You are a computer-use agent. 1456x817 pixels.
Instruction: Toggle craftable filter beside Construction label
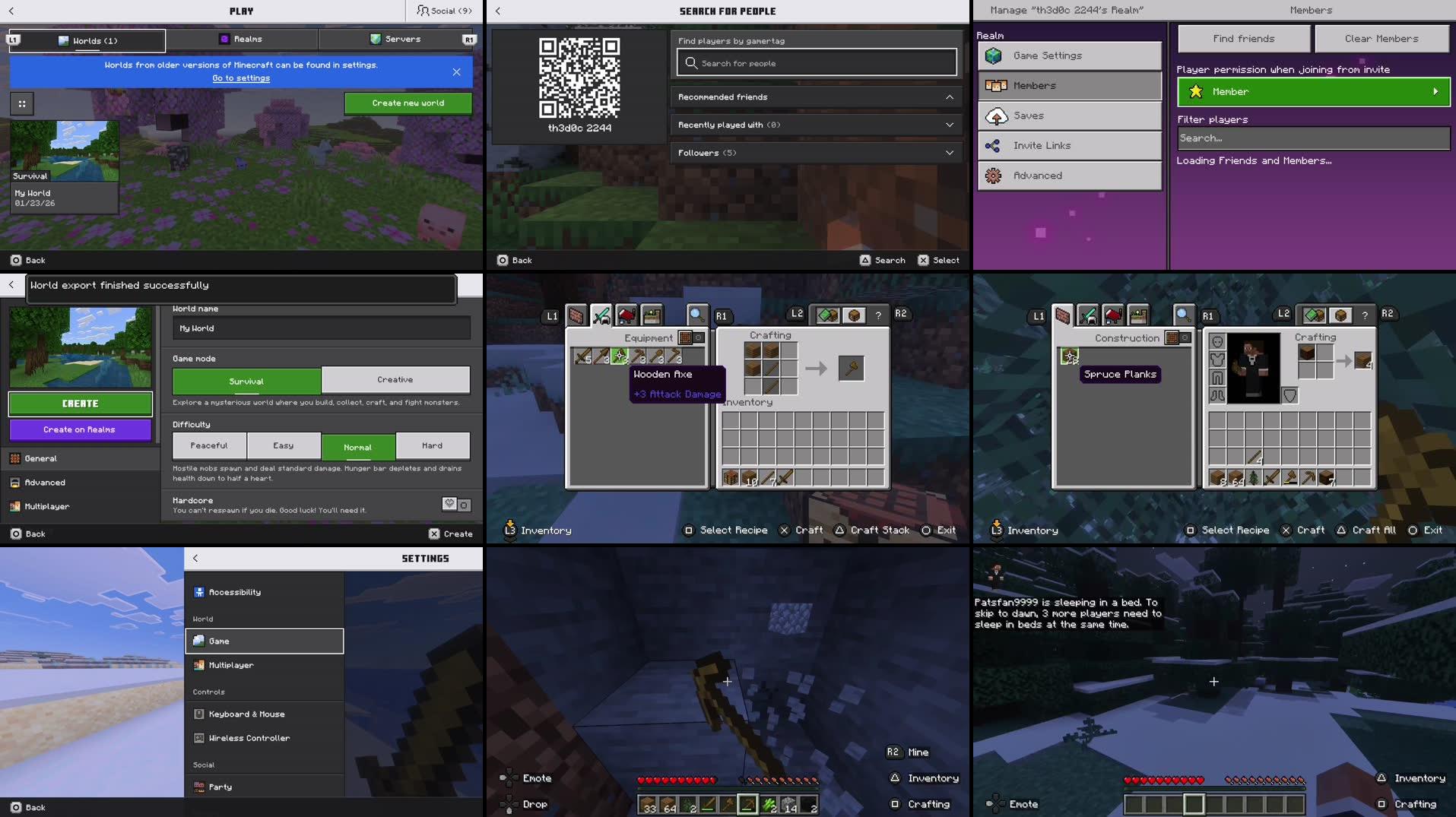(x=1178, y=337)
